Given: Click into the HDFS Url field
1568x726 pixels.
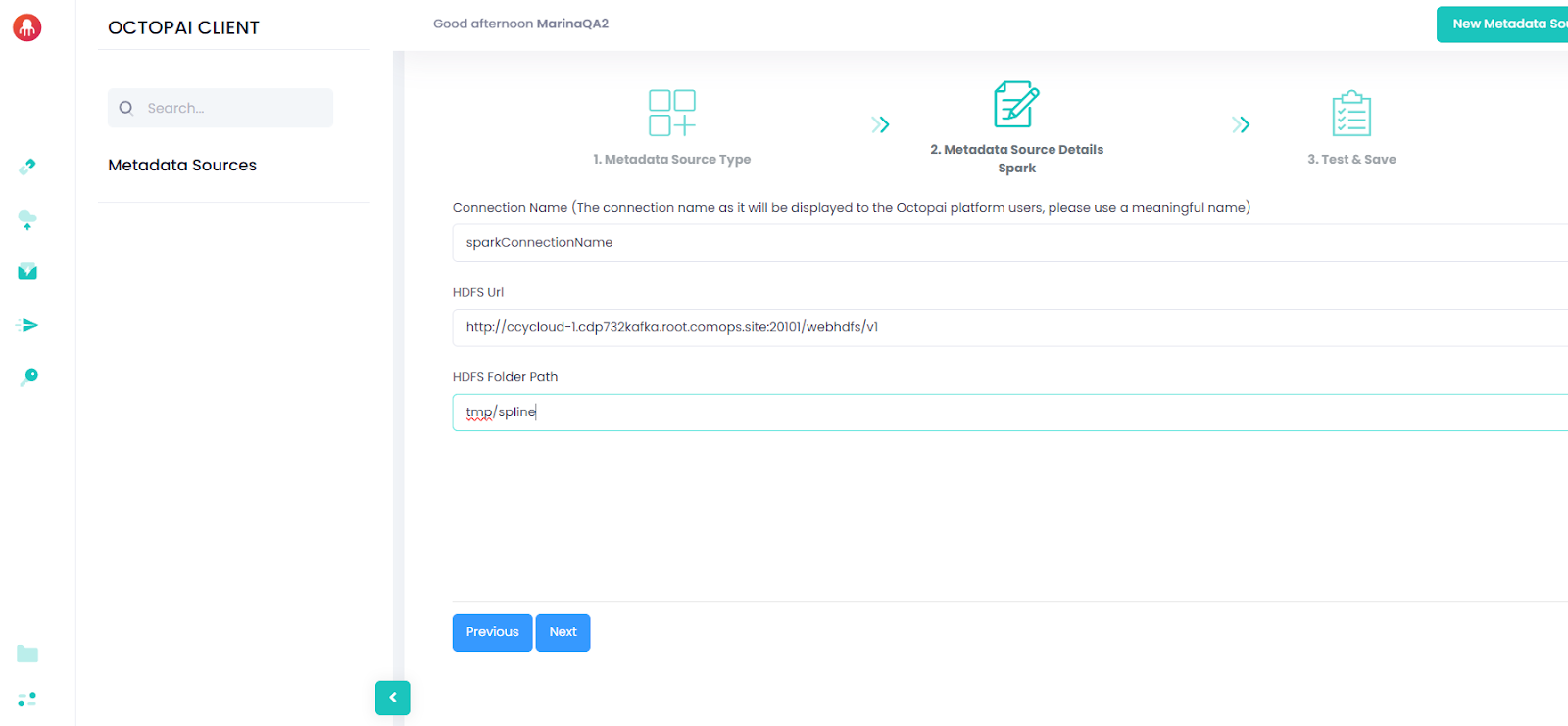Looking at the screenshot, I should 1009,327.
